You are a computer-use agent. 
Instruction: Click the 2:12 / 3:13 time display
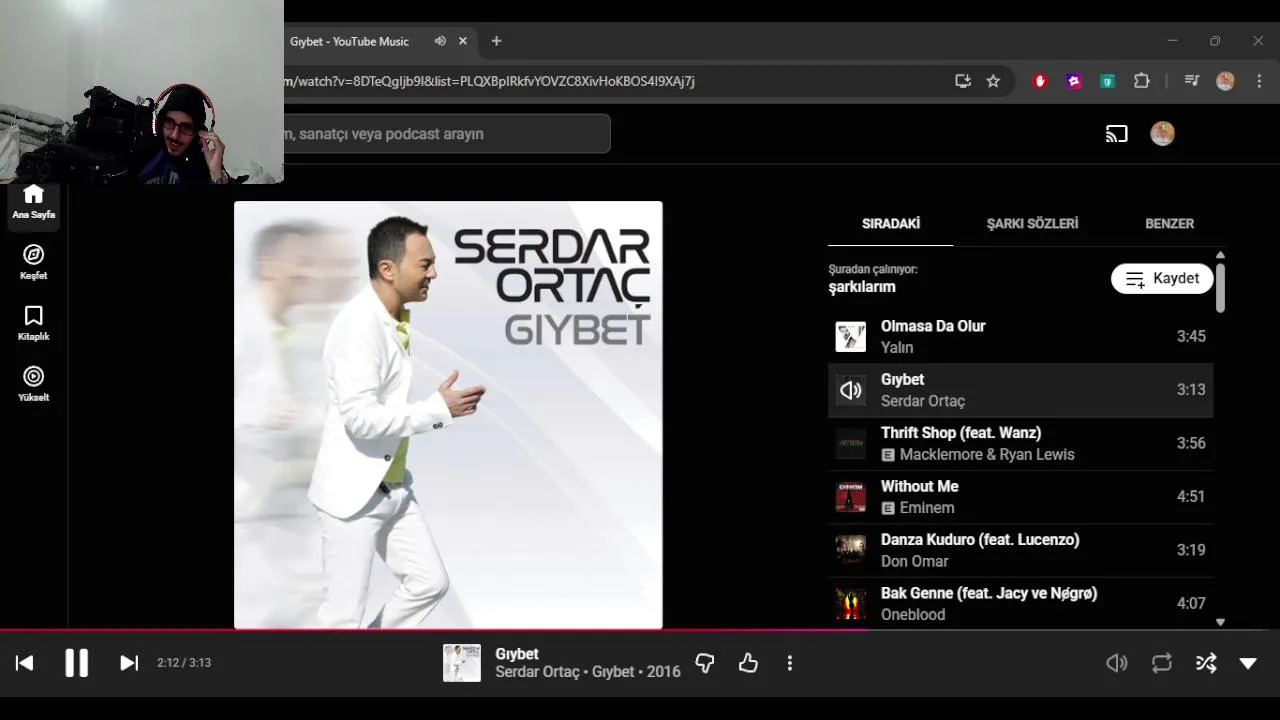point(184,663)
